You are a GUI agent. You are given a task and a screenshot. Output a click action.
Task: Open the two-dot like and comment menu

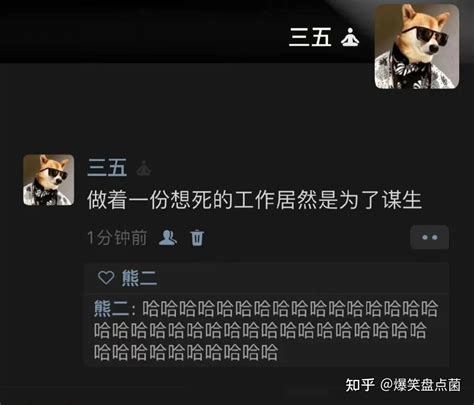tap(430, 237)
